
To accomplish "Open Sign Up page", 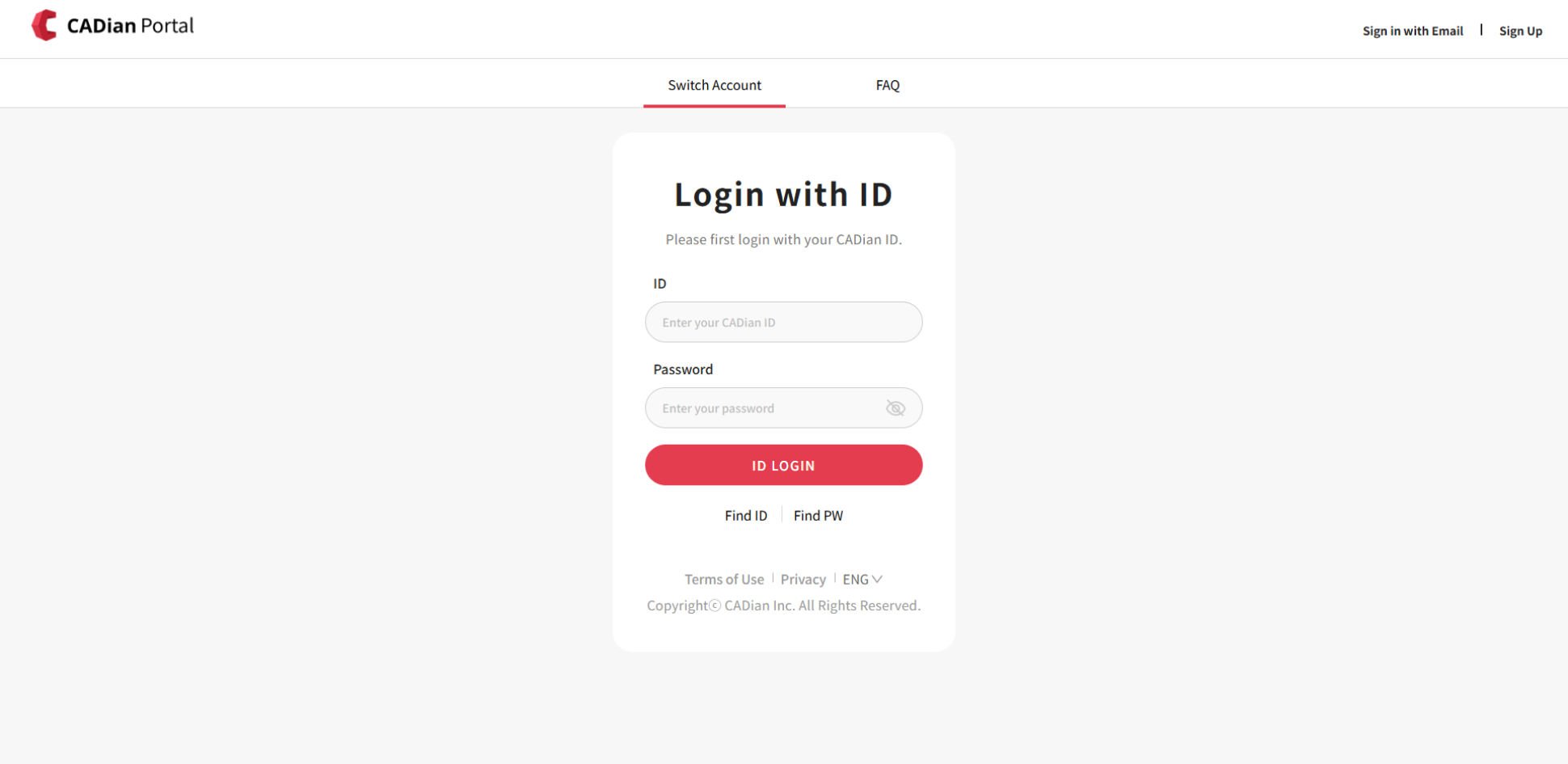I will (1521, 30).
